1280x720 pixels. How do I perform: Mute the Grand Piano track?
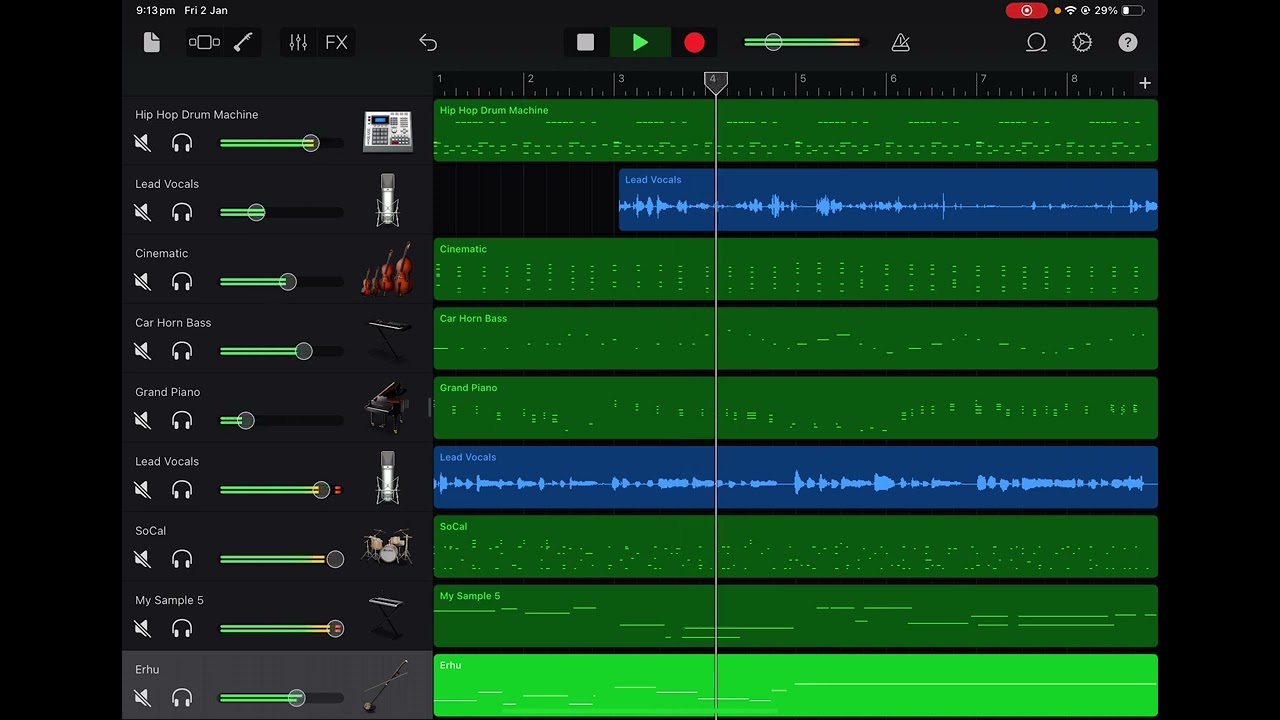[x=143, y=420]
